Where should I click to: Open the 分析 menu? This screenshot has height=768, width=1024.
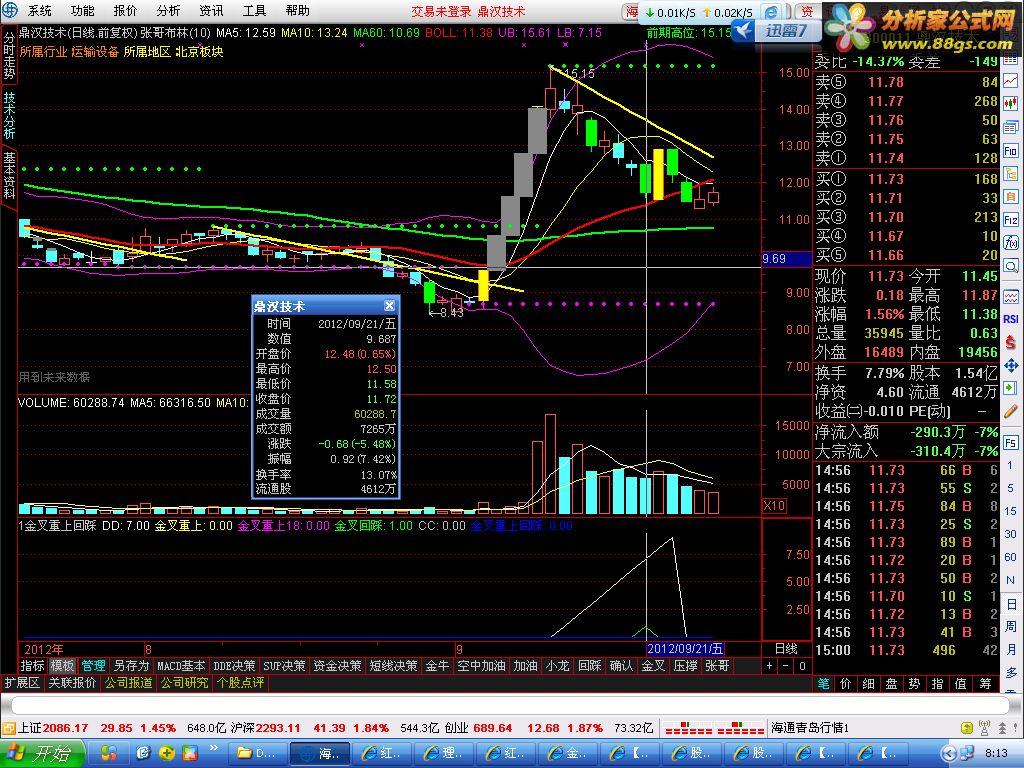click(x=168, y=10)
